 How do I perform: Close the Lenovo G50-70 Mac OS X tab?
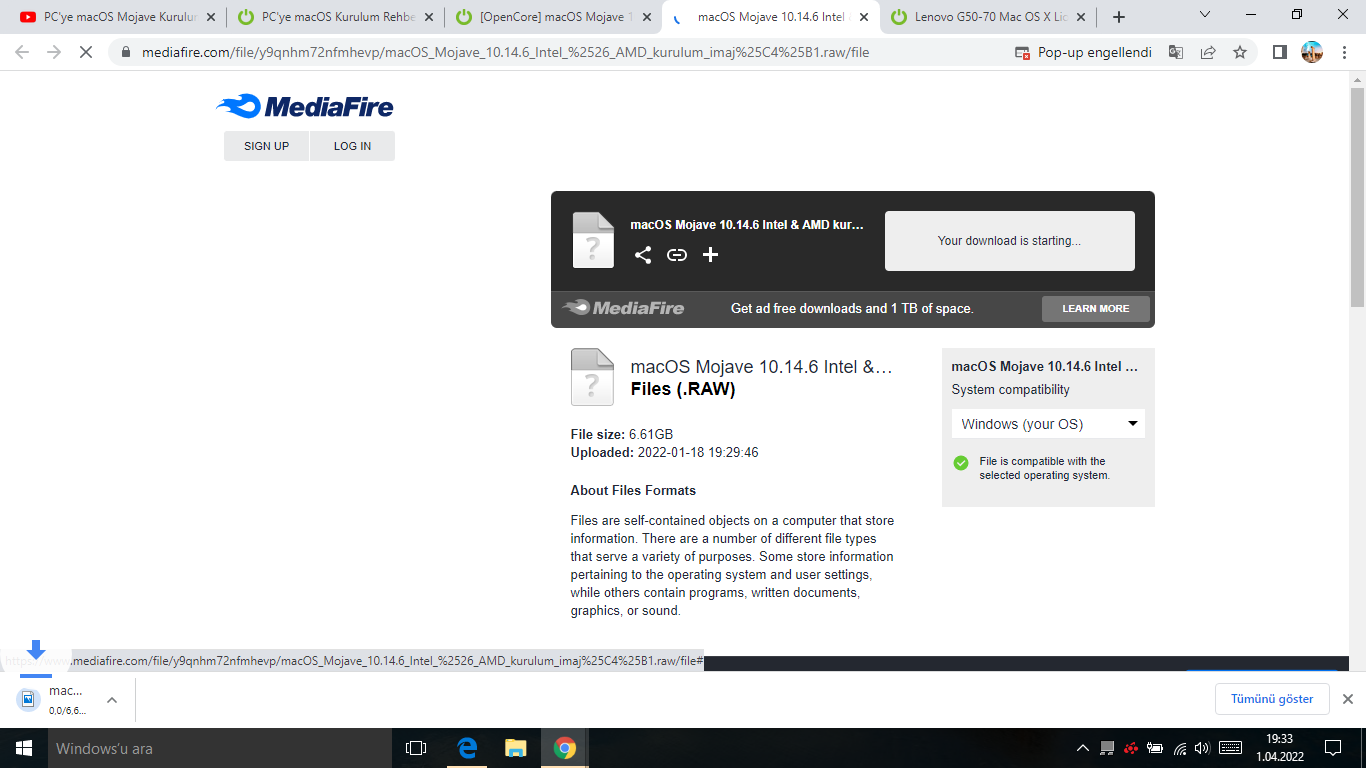click(1080, 17)
